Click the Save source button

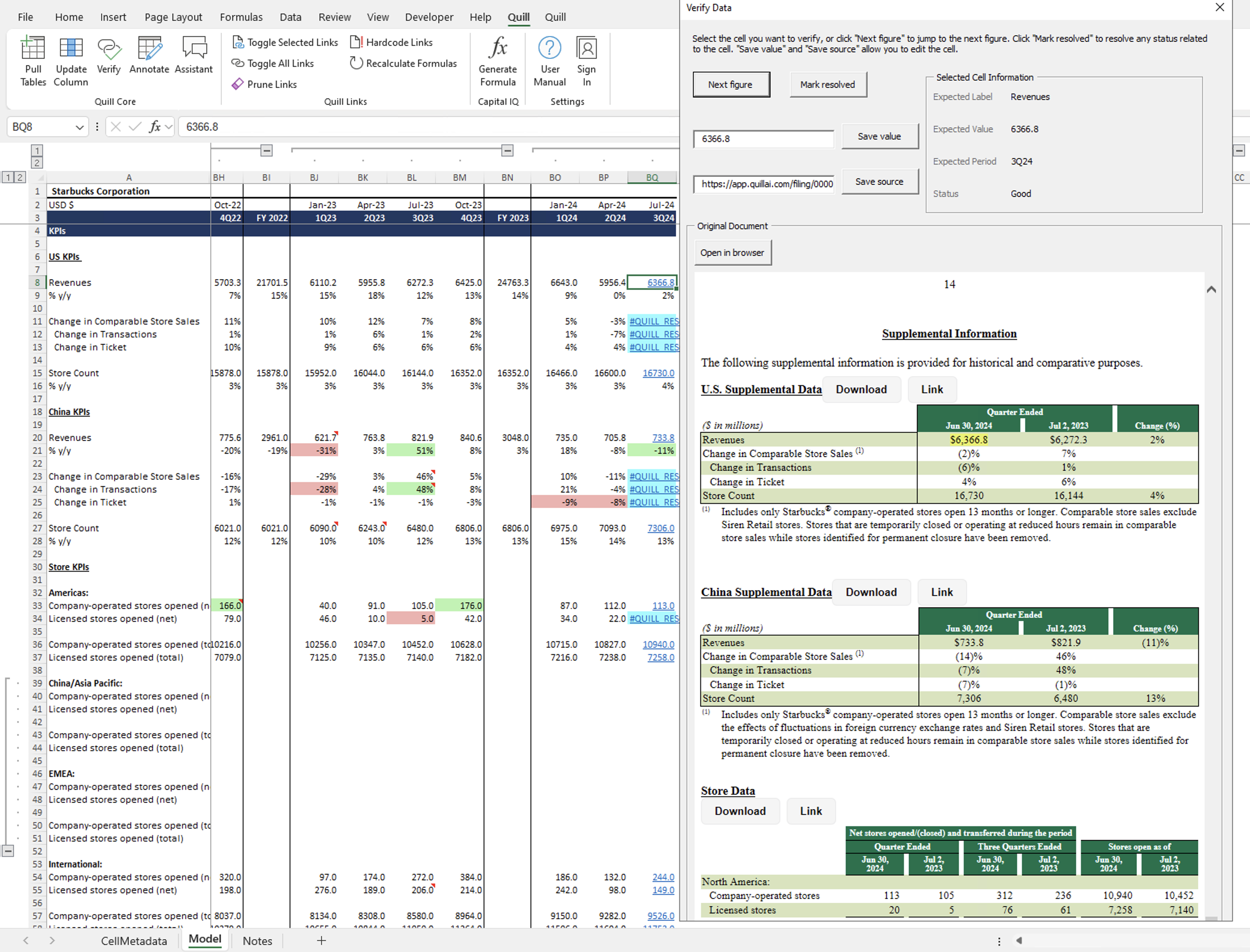(x=879, y=182)
